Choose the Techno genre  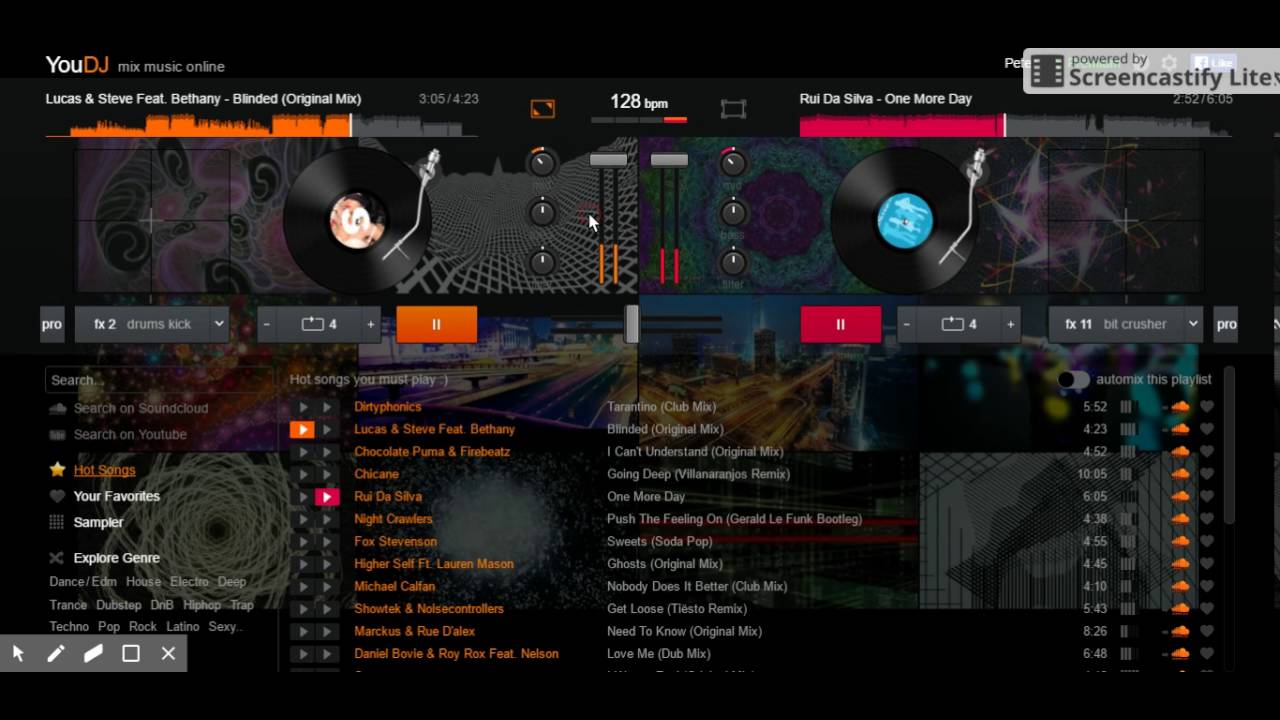click(69, 627)
